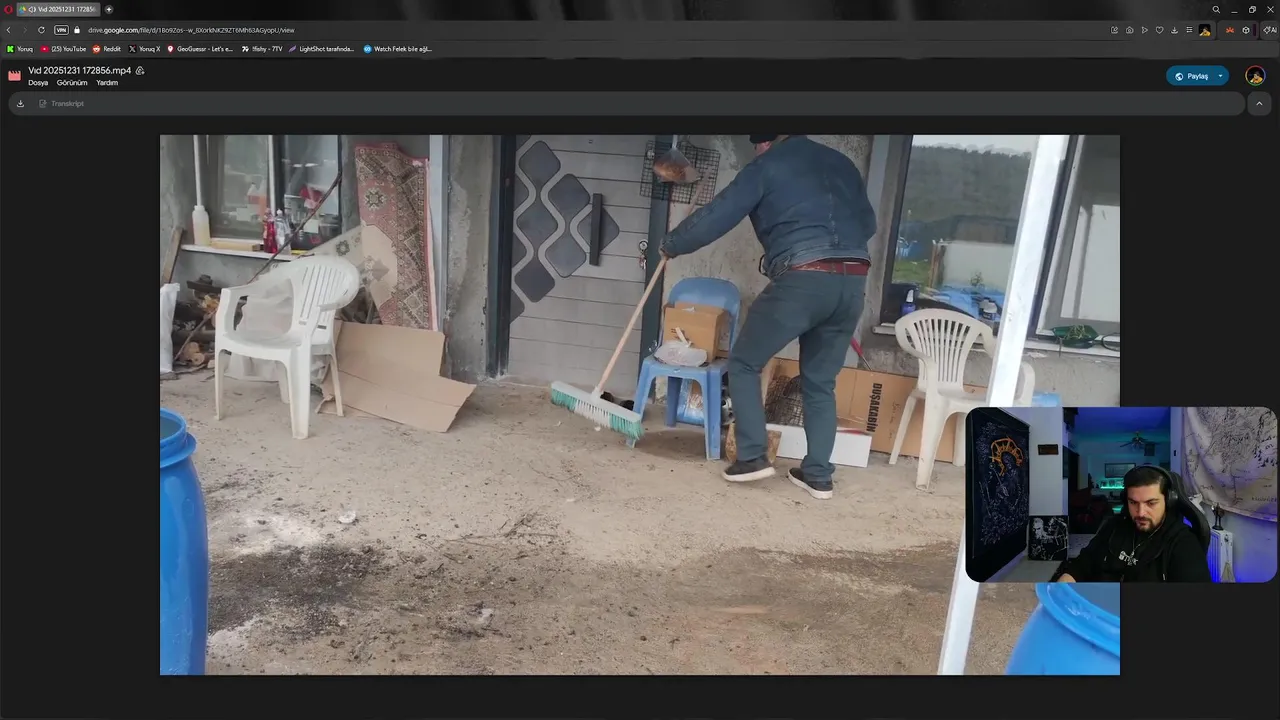Open the Transkript panel
1280x720 pixels.
(x=61, y=104)
